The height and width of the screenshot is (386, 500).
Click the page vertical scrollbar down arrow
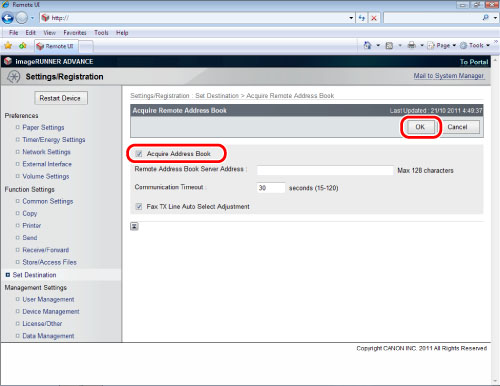coord(495,381)
